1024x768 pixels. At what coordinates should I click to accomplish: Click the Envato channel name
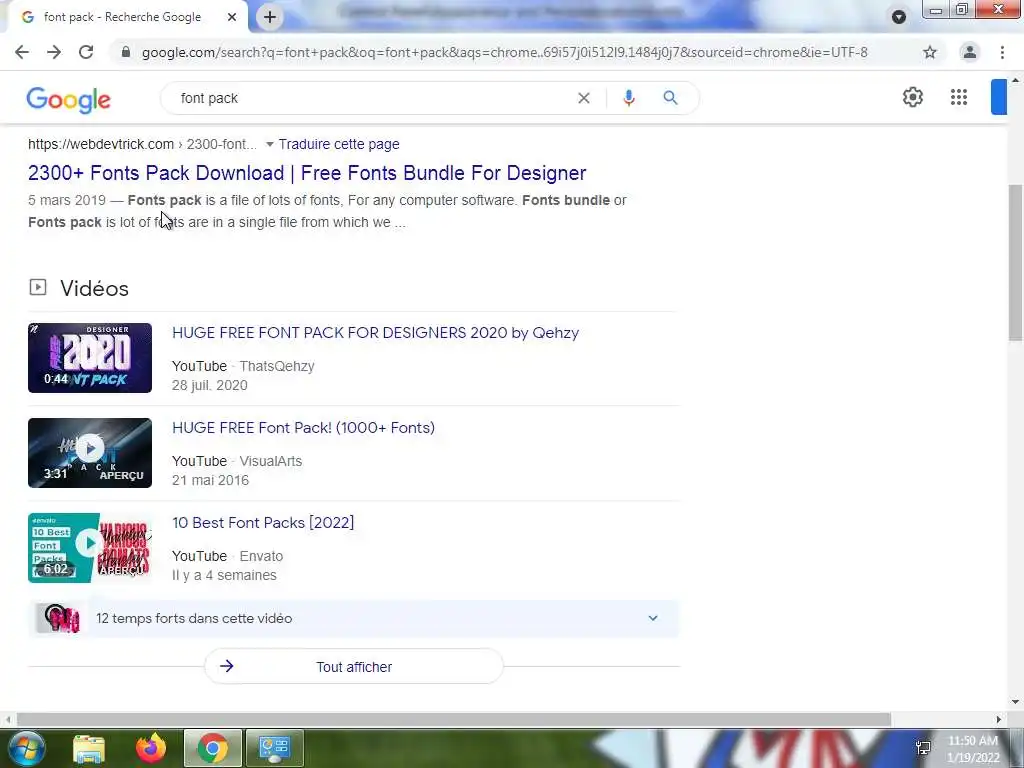click(261, 556)
